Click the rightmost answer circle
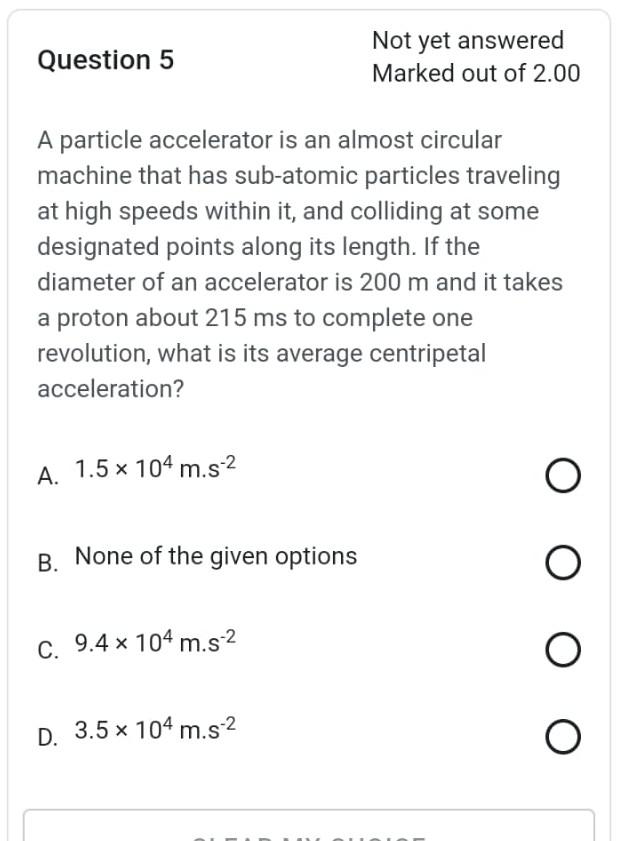629x841 pixels. [562, 475]
